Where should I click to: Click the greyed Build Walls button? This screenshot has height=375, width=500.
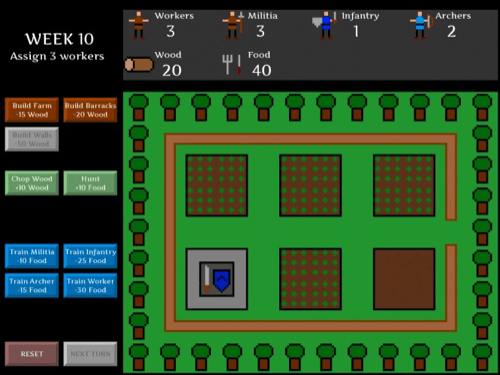click(x=32, y=139)
